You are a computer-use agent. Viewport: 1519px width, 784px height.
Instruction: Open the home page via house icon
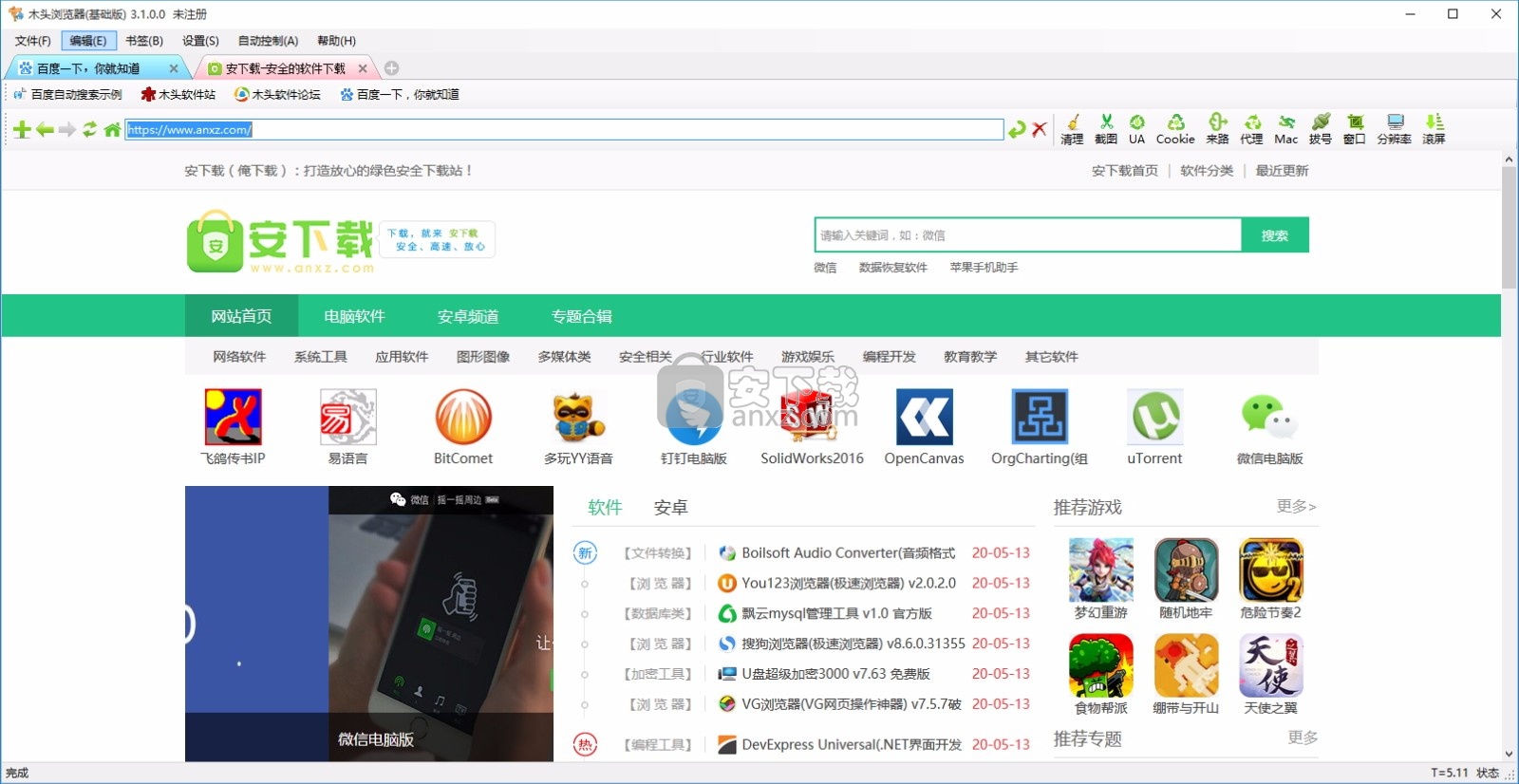click(112, 130)
